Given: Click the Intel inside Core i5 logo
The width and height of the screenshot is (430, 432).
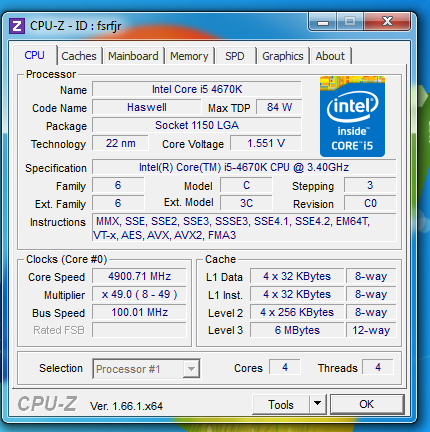Looking at the screenshot, I should 352,116.
